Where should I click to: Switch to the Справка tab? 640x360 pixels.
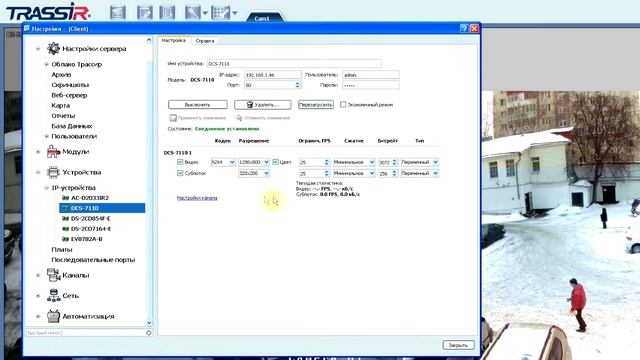[x=204, y=41]
